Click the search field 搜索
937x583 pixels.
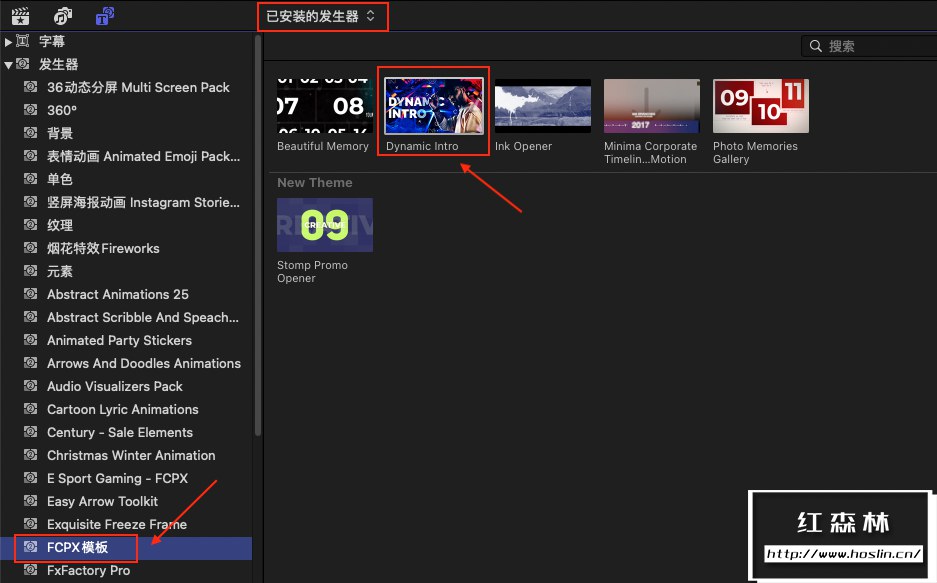(869, 46)
